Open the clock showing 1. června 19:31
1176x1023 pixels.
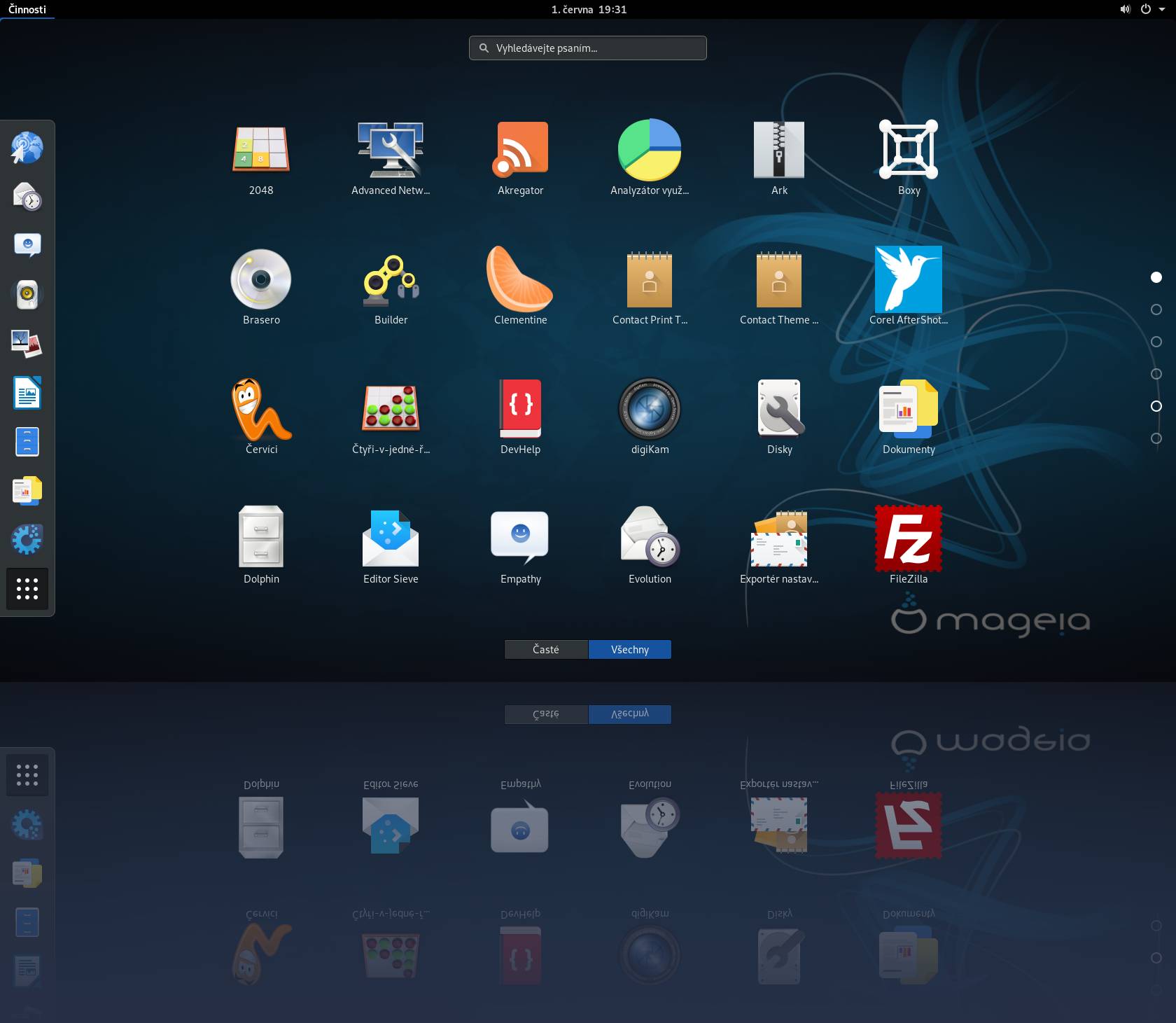589,9
